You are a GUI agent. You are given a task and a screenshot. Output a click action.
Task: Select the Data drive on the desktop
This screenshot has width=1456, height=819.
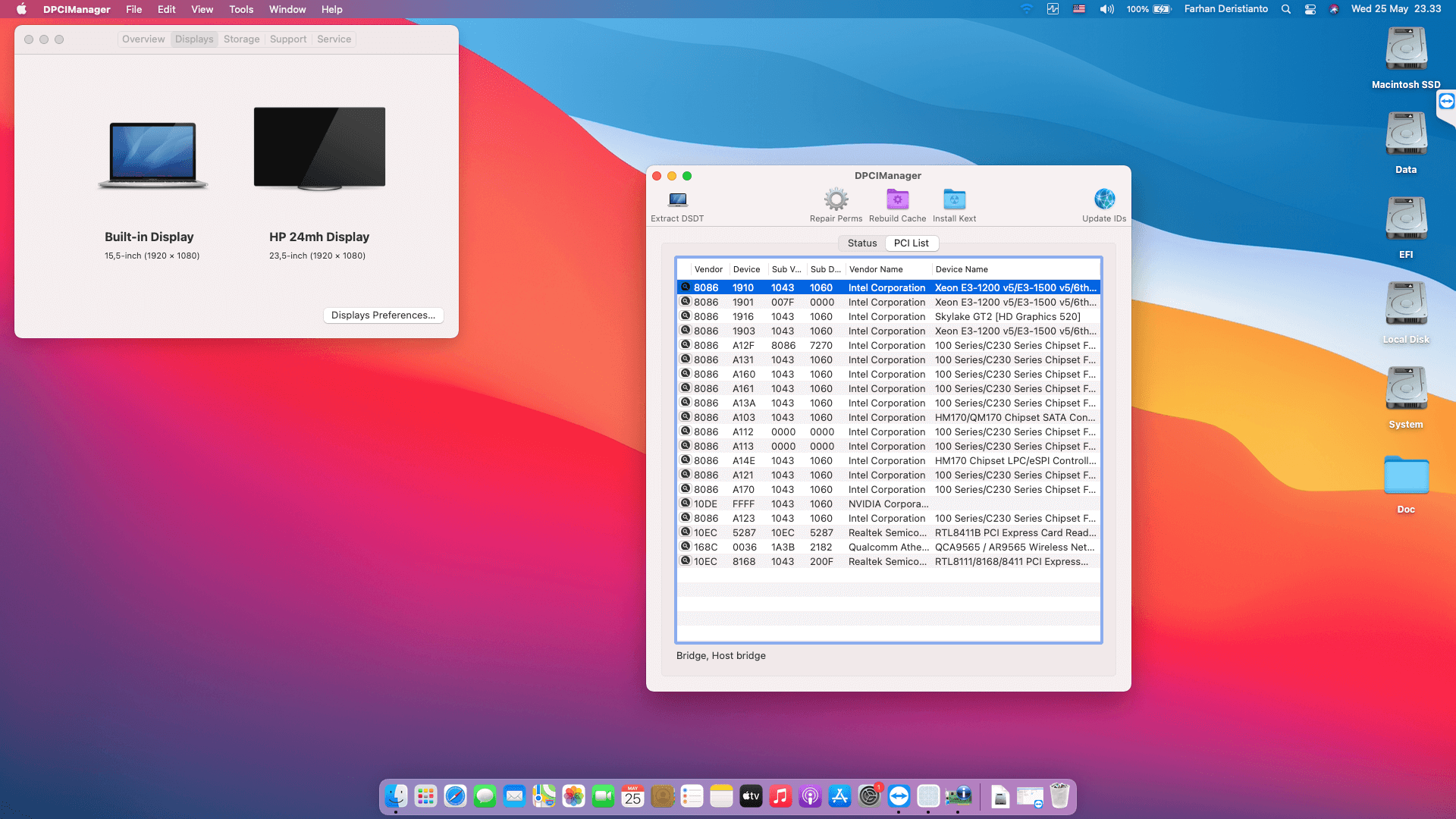click(1406, 143)
